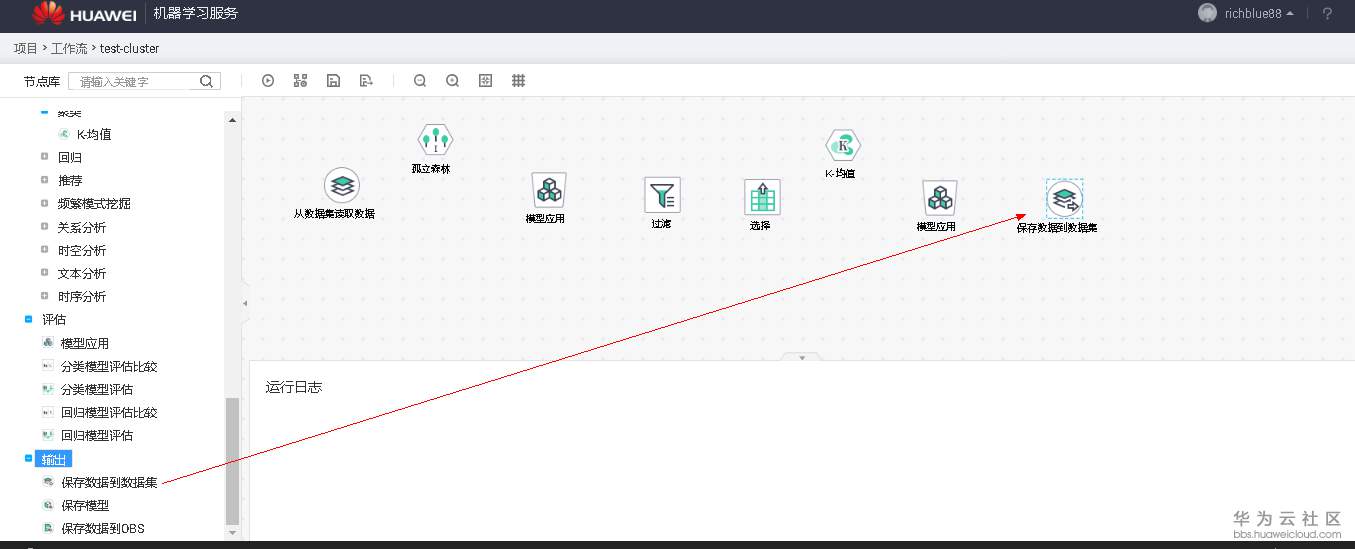This screenshot has height=549, width=1355.
Task: Select the K-均值 node on canvas
Action: point(843,146)
